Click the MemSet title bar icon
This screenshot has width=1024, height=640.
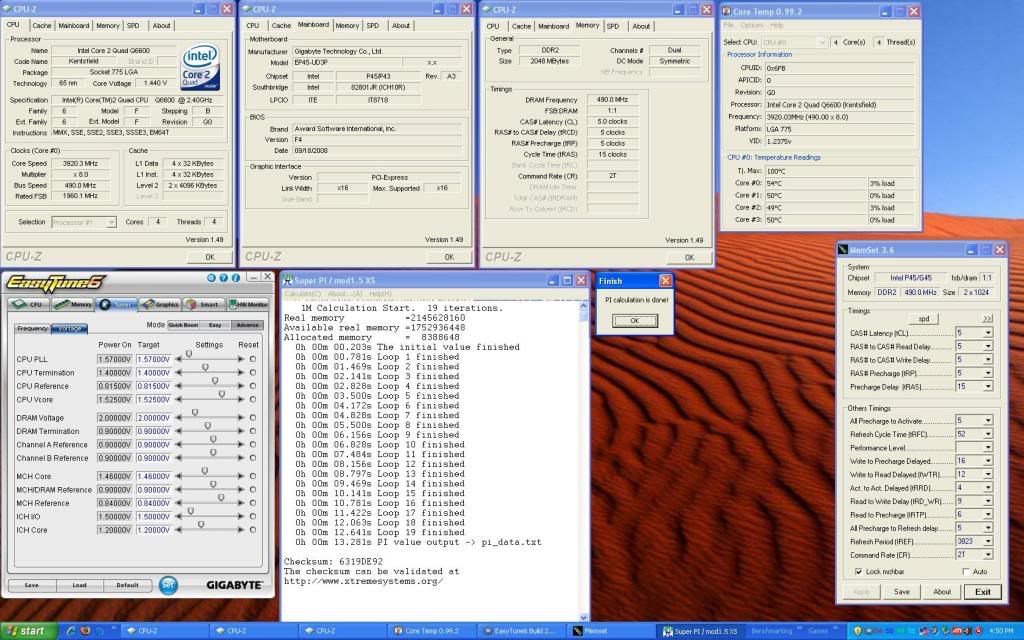click(x=843, y=250)
